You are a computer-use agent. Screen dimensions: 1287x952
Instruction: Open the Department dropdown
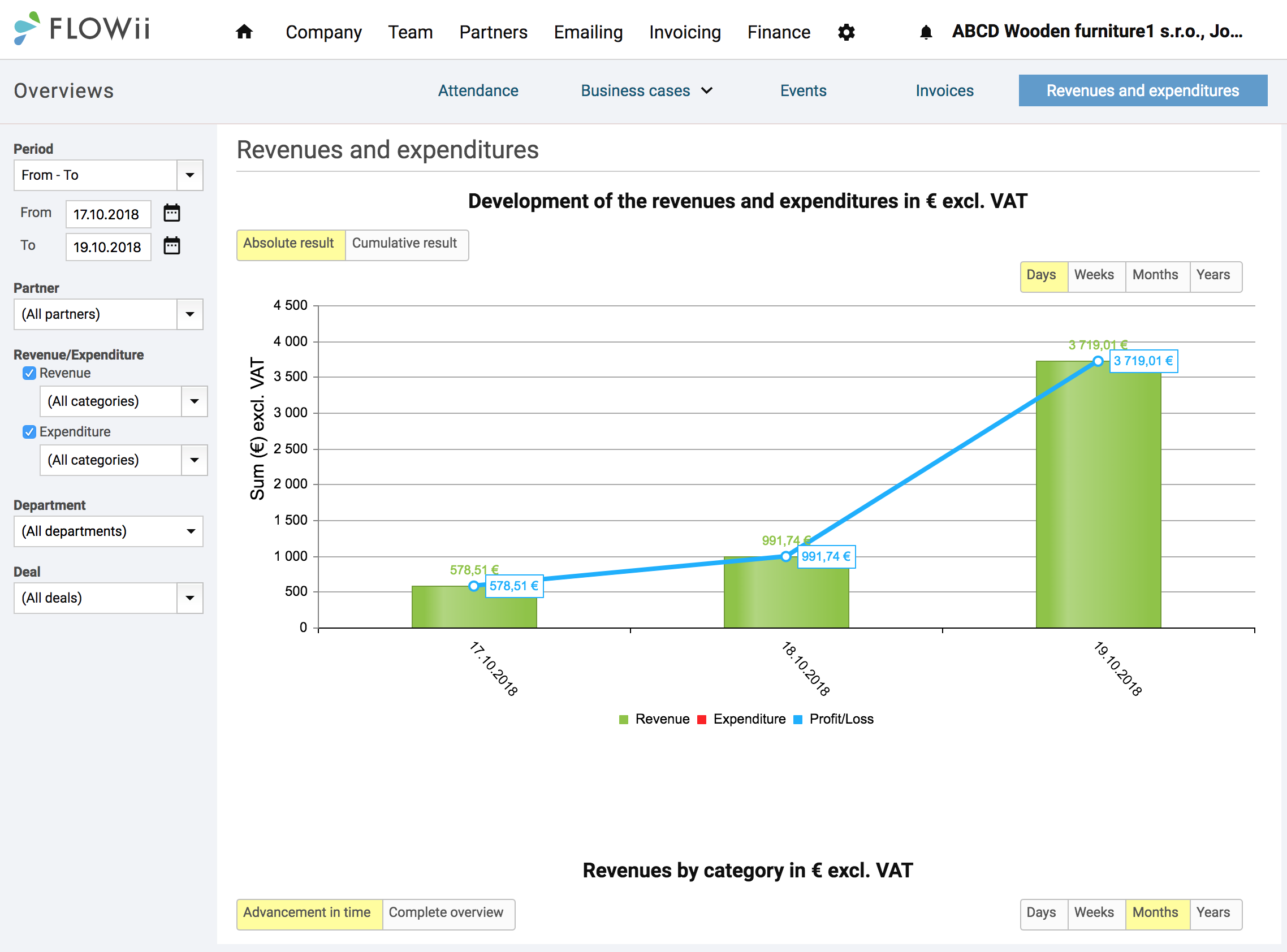[x=109, y=531]
